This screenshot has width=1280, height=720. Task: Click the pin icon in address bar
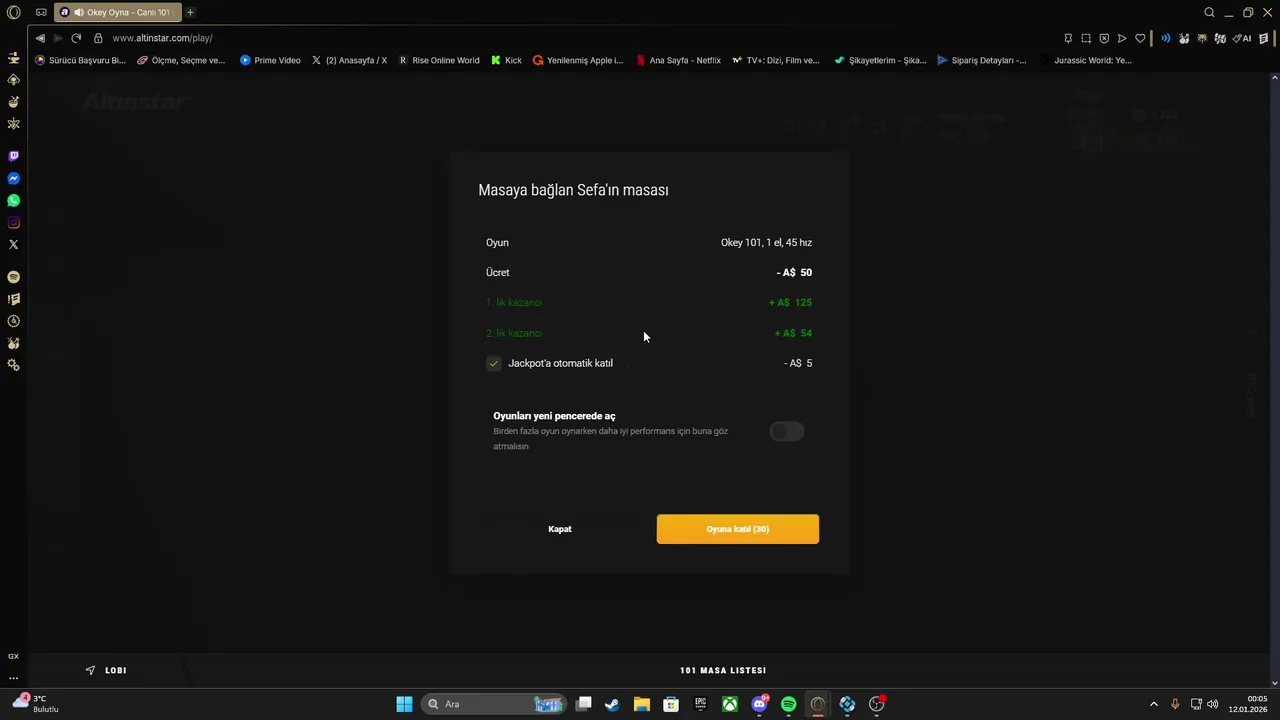1068,38
